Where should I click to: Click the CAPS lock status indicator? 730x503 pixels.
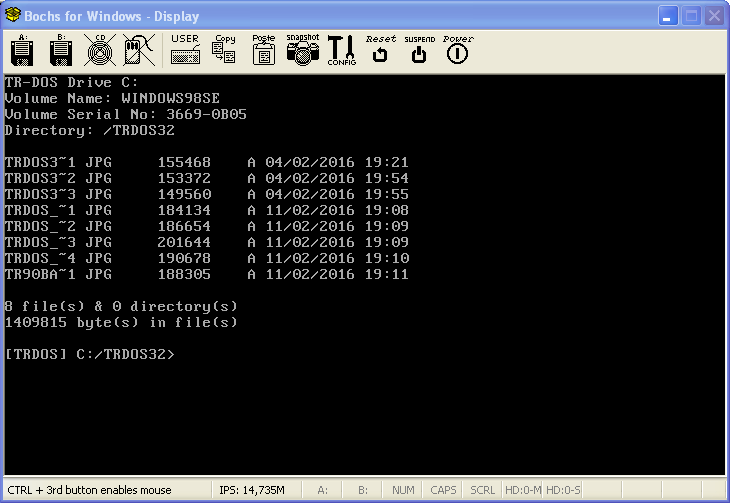pyautogui.click(x=443, y=490)
